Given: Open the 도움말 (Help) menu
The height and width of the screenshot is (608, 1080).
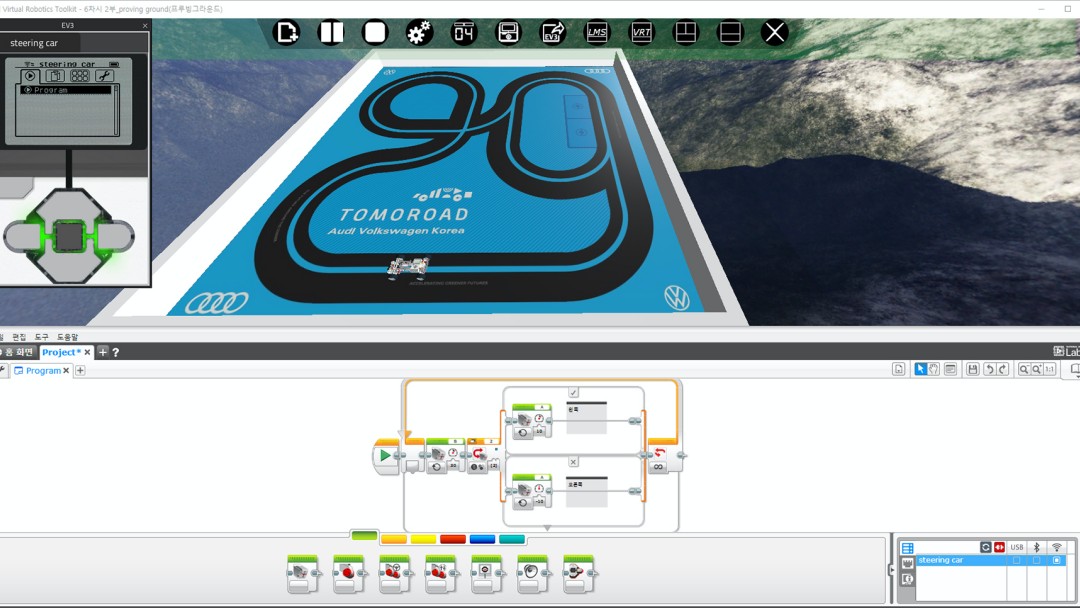Looking at the screenshot, I should point(68,337).
